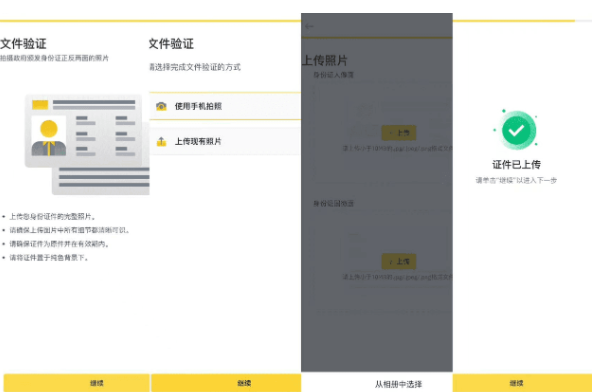Choose the 上传现有照片 option row

click(225, 142)
